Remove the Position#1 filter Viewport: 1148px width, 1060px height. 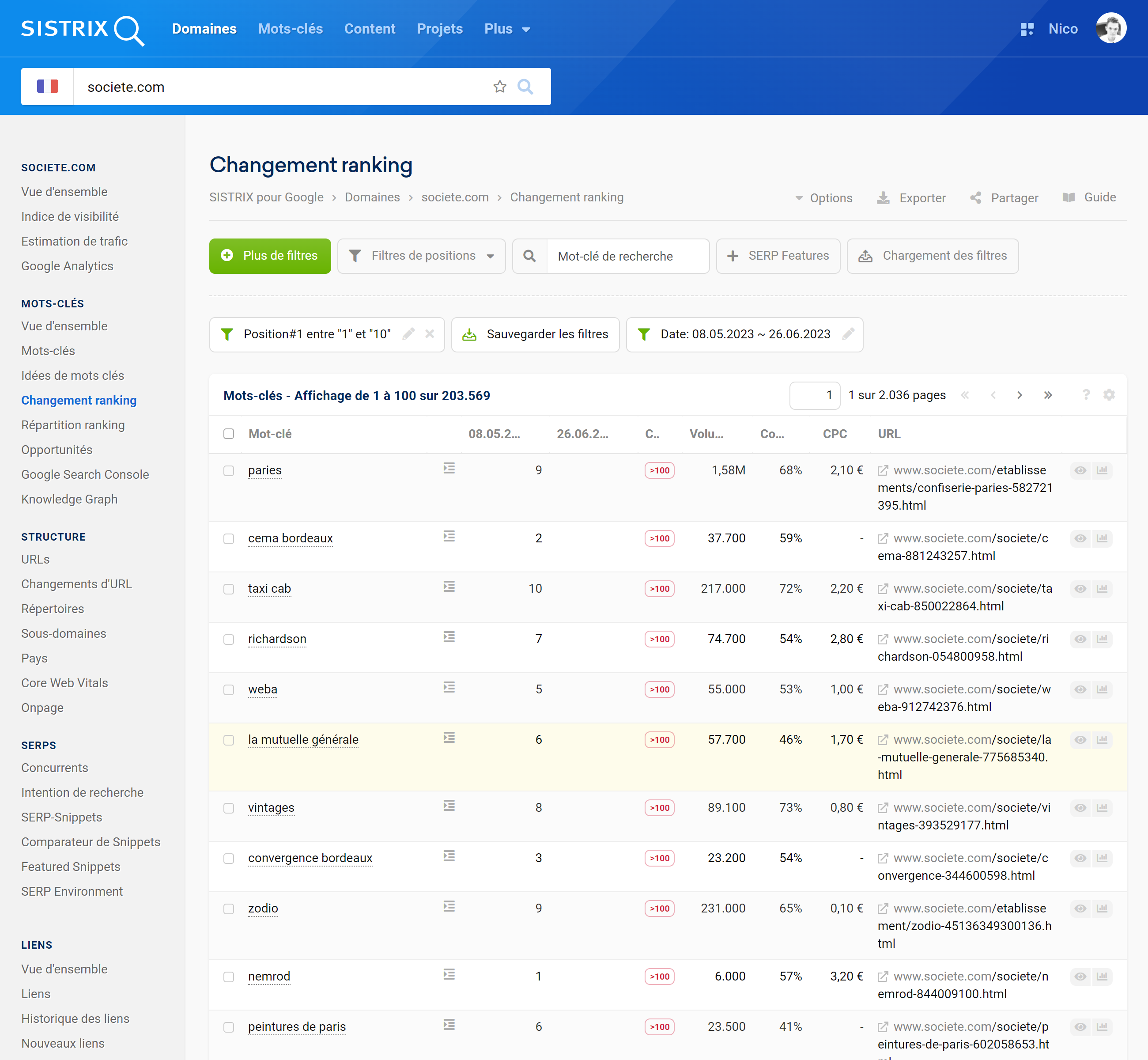click(x=430, y=334)
